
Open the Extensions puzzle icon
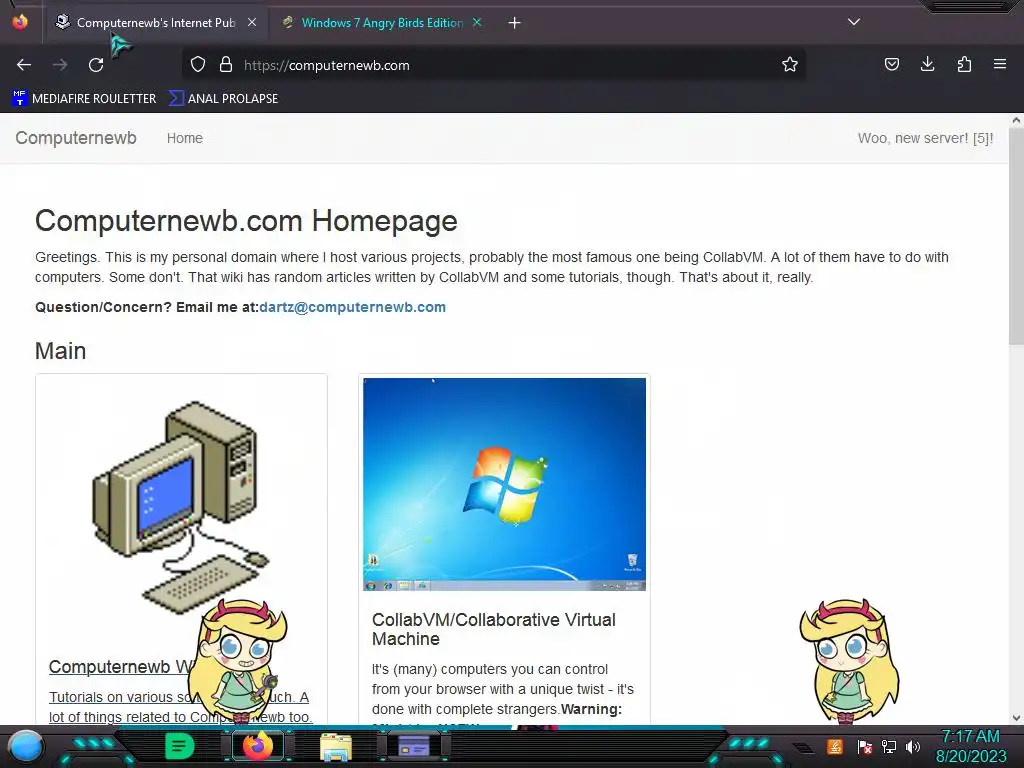[x=964, y=64]
